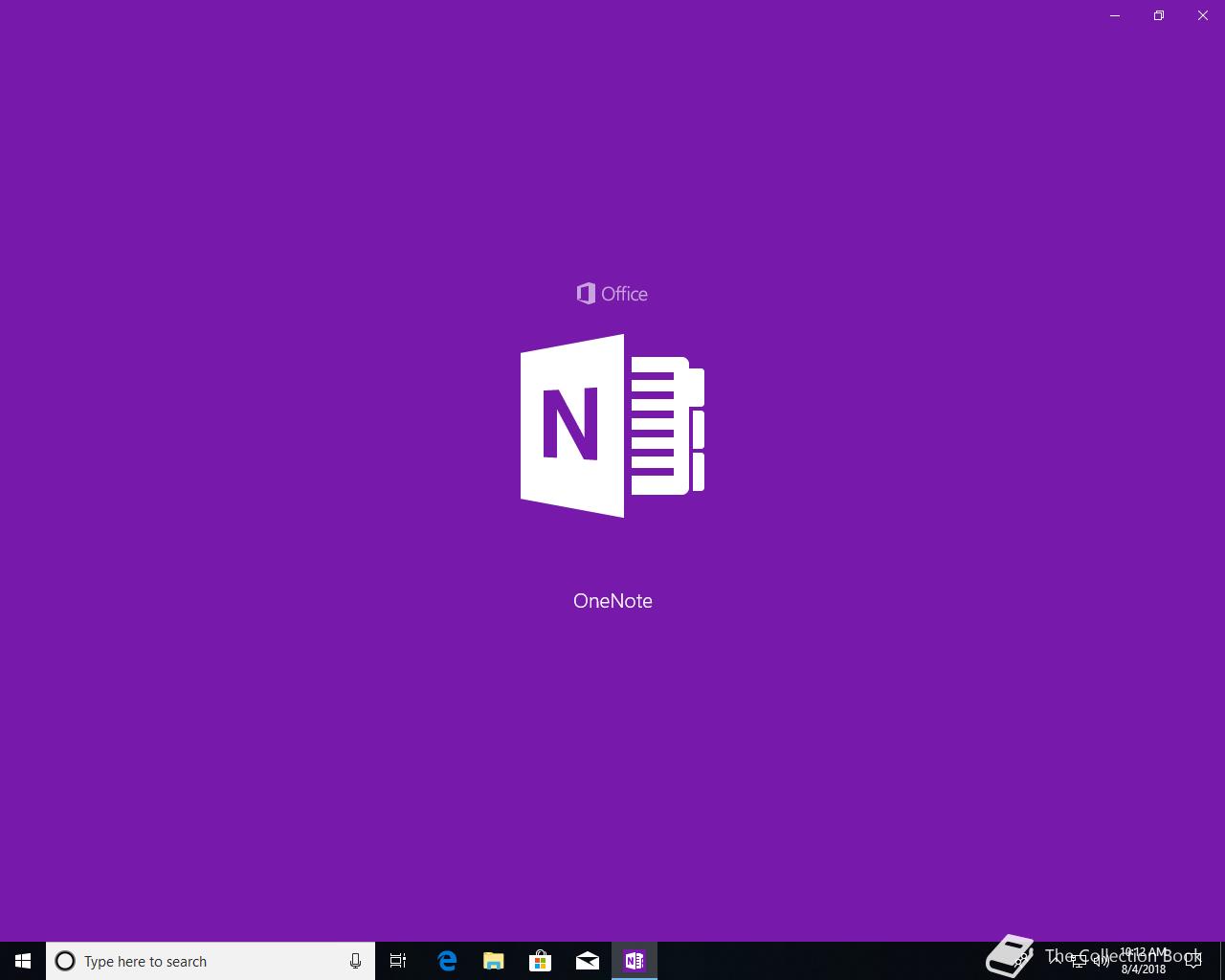The image size is (1225, 980).
Task: Open Microsoft Store from the taskbar
Action: 541,961
